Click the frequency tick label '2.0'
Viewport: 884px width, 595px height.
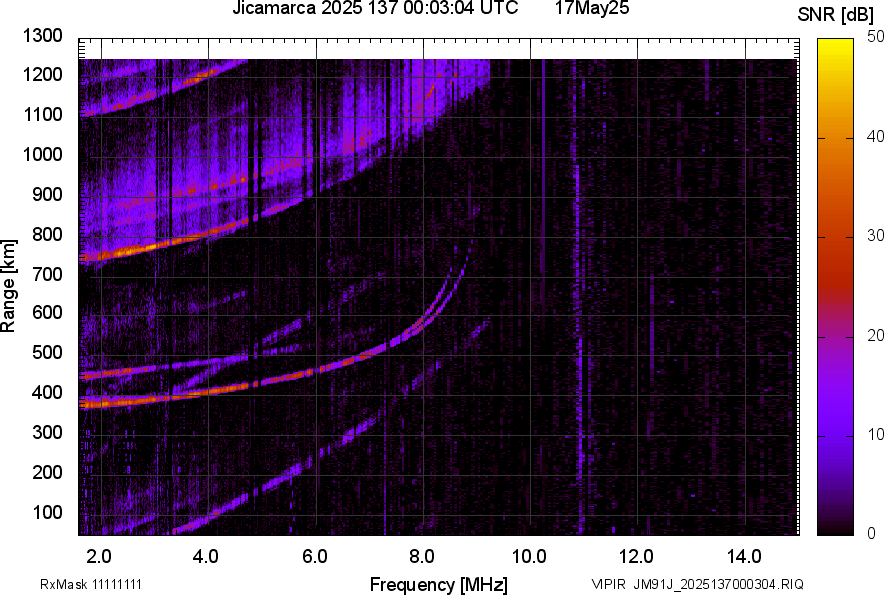(99, 557)
